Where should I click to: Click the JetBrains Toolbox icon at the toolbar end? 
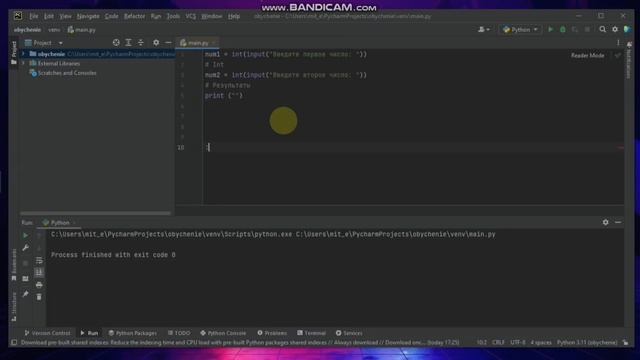coord(627,29)
